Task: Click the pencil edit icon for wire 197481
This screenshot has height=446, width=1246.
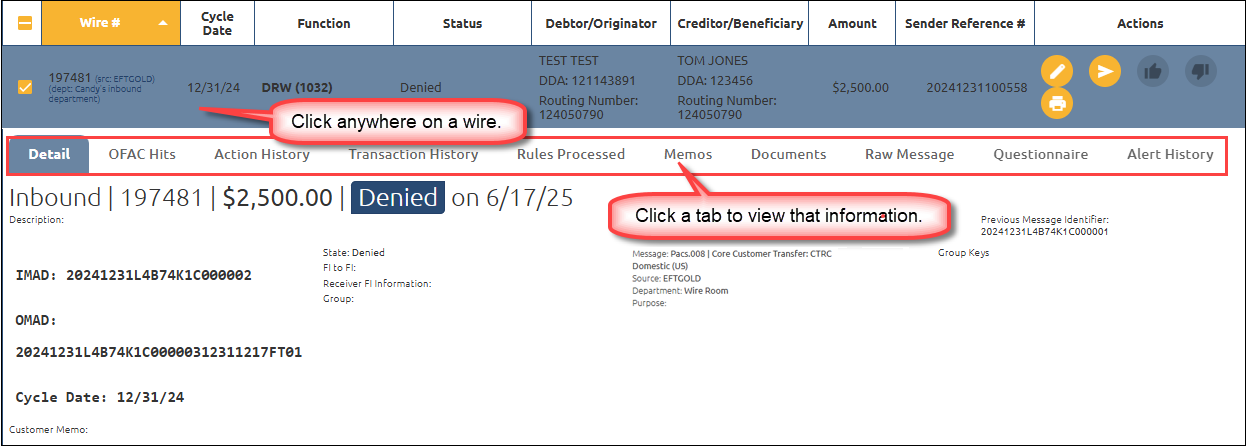Action: coord(1057,71)
